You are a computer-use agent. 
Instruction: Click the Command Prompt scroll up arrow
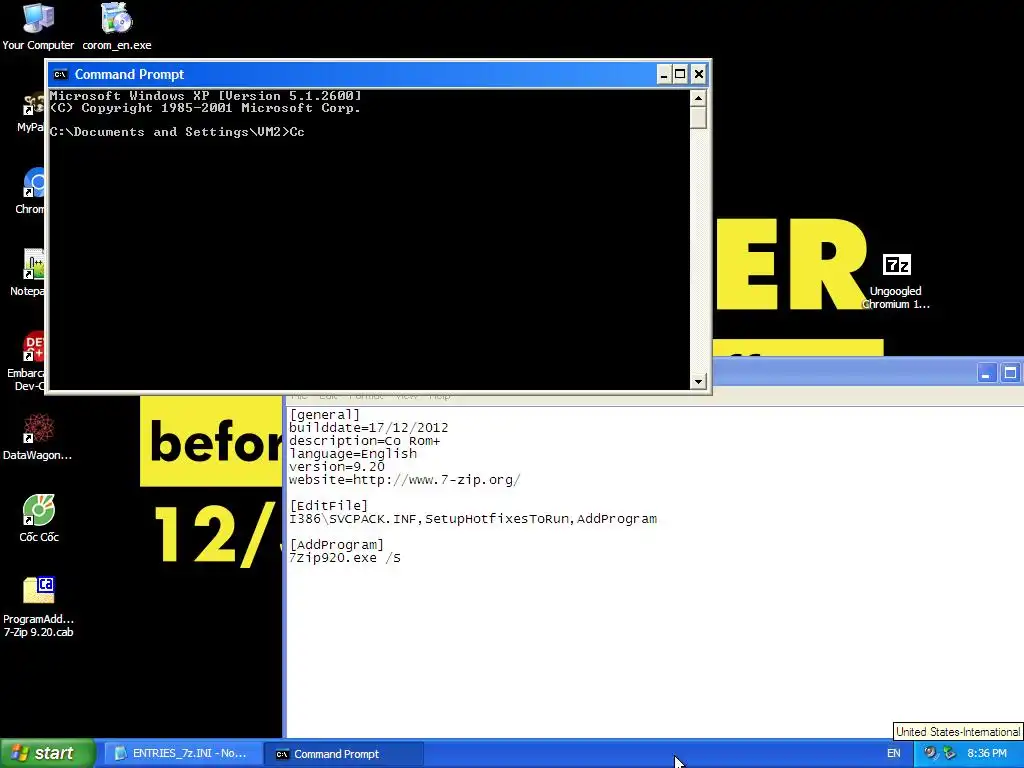click(x=698, y=99)
